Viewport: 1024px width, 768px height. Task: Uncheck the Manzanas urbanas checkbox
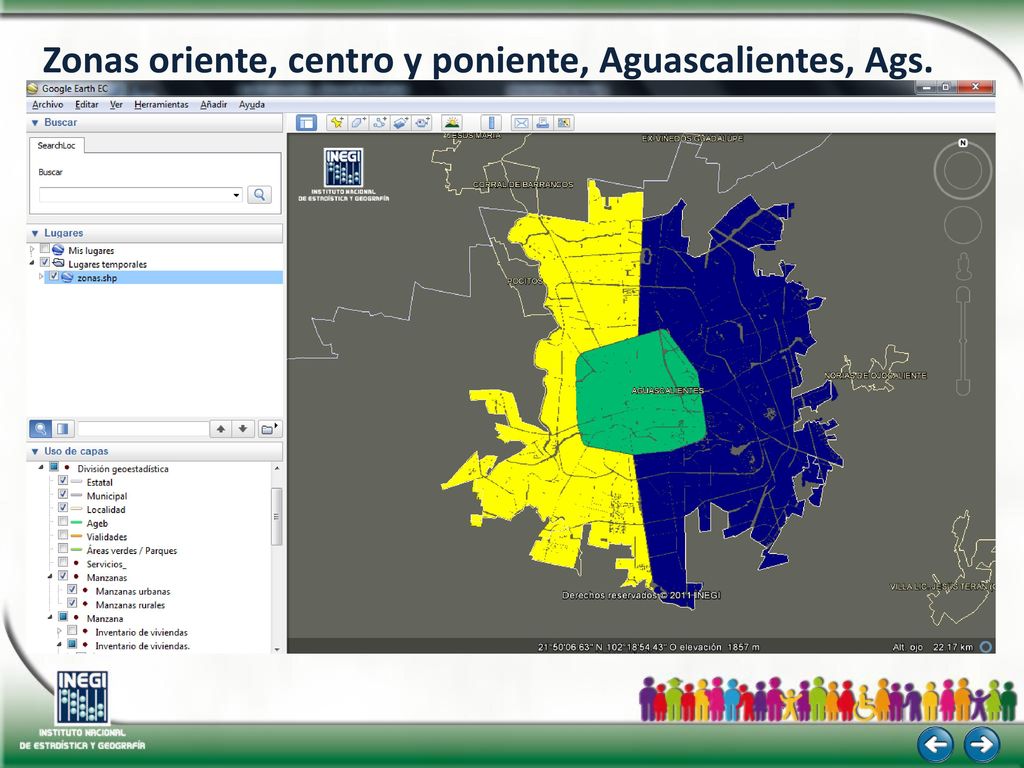[x=72, y=590]
